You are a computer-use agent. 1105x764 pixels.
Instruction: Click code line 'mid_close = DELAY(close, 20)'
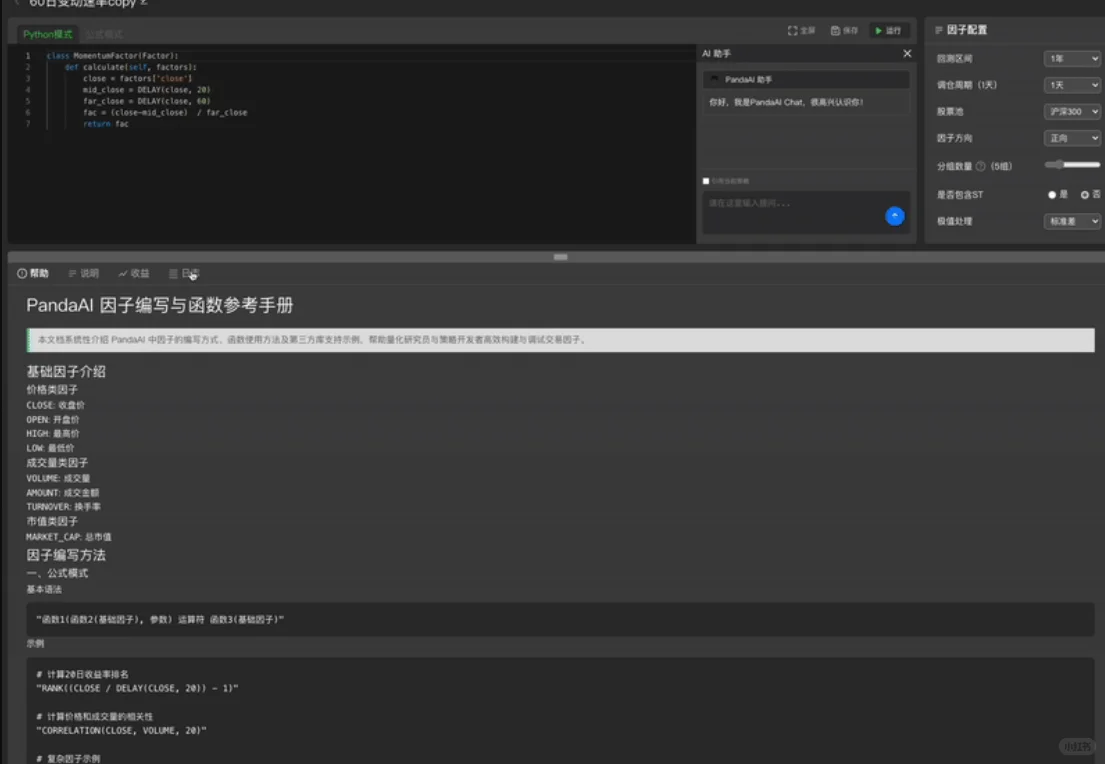[147, 90]
